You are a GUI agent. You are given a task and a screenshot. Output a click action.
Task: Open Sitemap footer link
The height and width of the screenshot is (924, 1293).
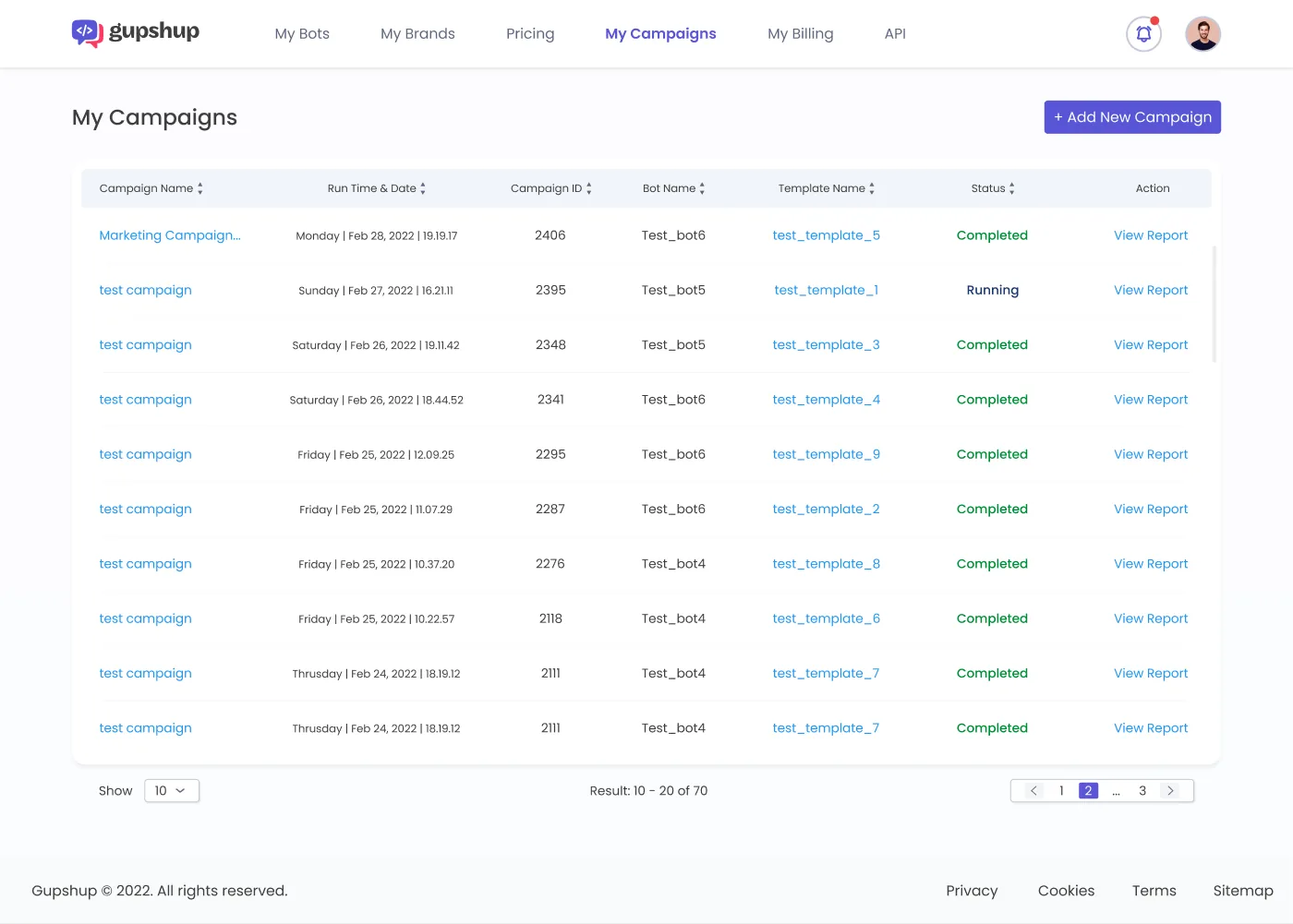coord(1243,891)
